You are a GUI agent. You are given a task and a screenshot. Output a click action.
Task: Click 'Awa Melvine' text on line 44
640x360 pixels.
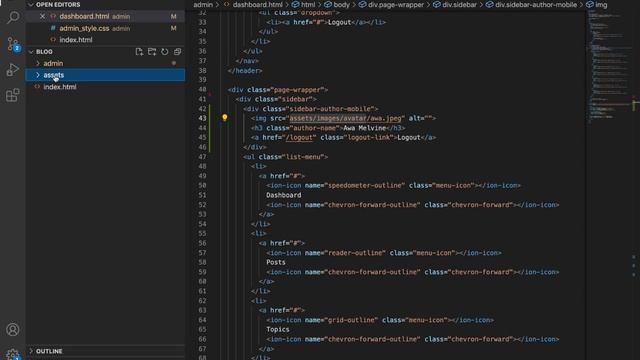(364, 128)
